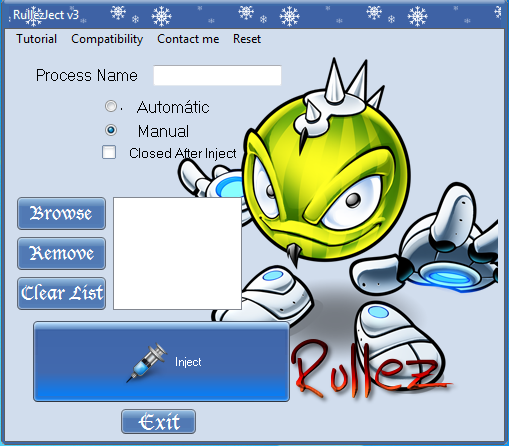Click the syringe icon on Inject
Screen dimensions: 509x446
click(147, 363)
